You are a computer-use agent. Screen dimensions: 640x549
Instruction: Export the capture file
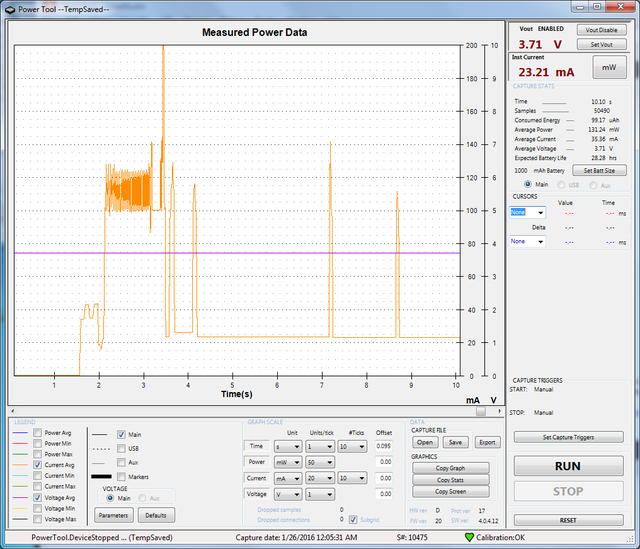coord(487,441)
